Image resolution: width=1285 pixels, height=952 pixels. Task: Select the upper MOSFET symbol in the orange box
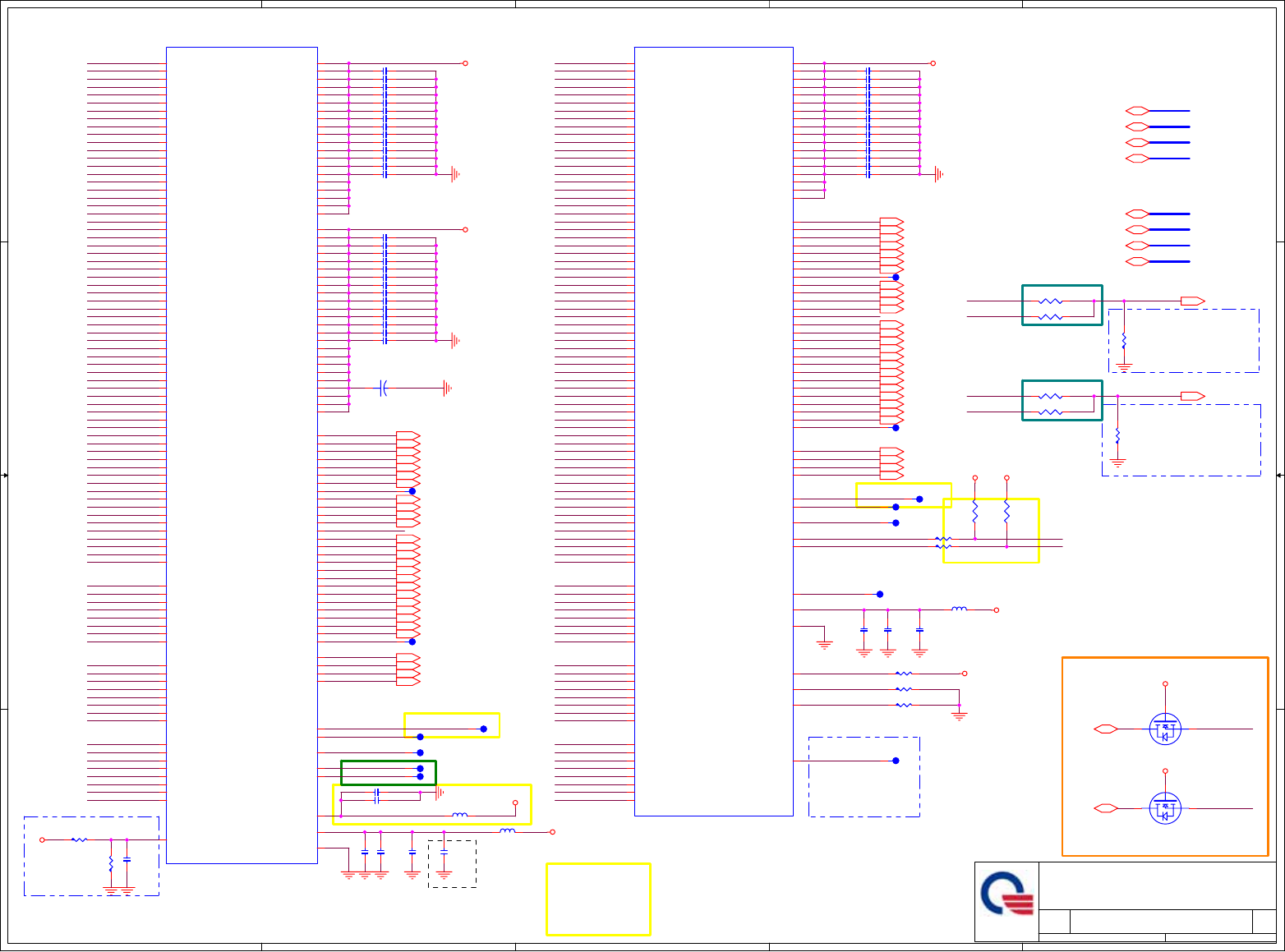click(x=1165, y=729)
